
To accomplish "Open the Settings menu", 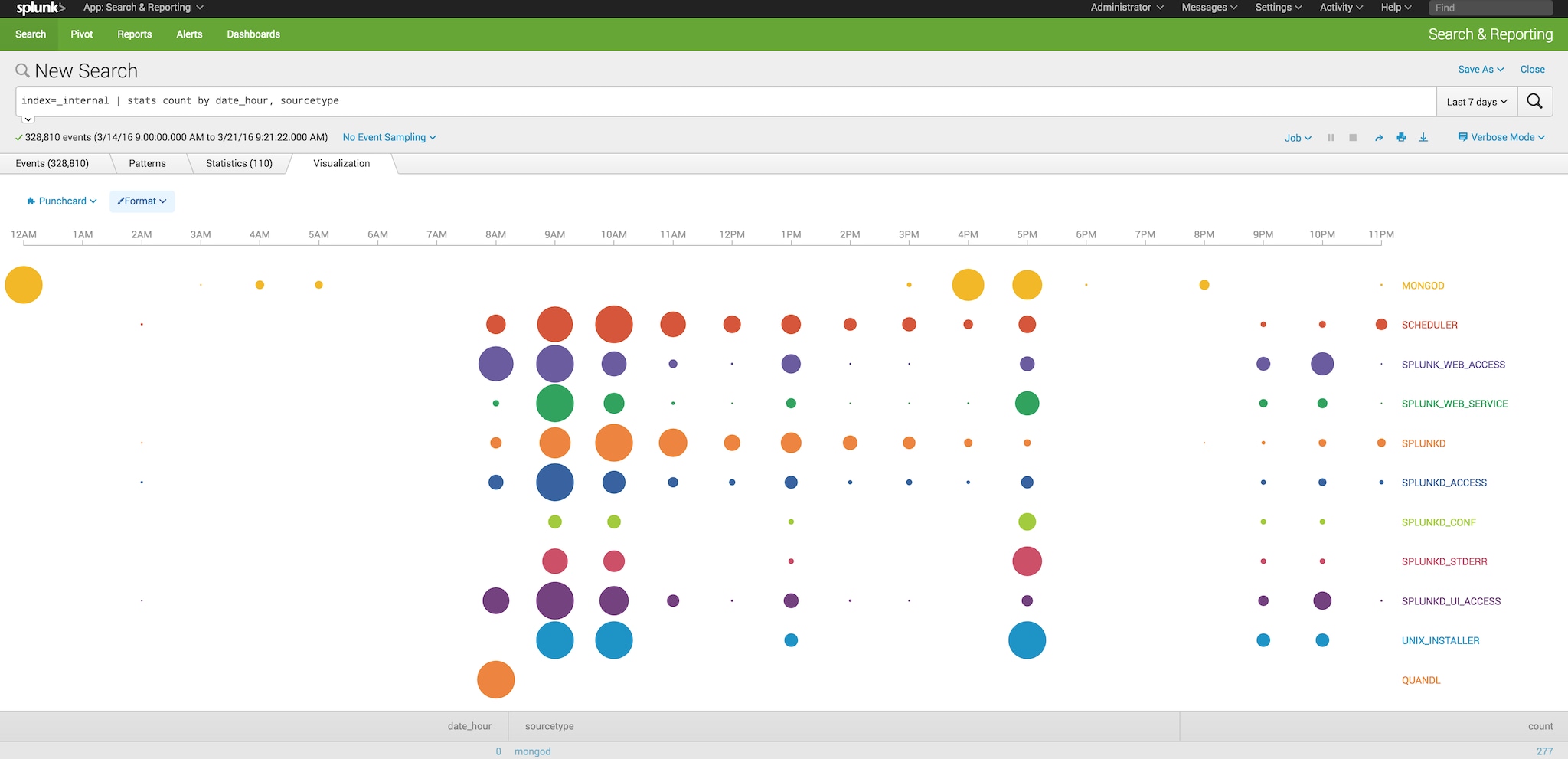I will coord(1279,8).
